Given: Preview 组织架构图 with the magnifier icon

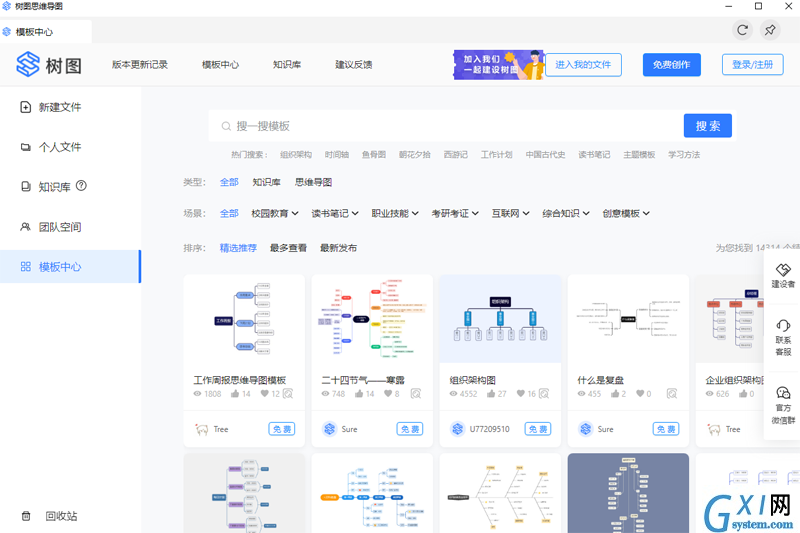Looking at the screenshot, I should point(544,393).
